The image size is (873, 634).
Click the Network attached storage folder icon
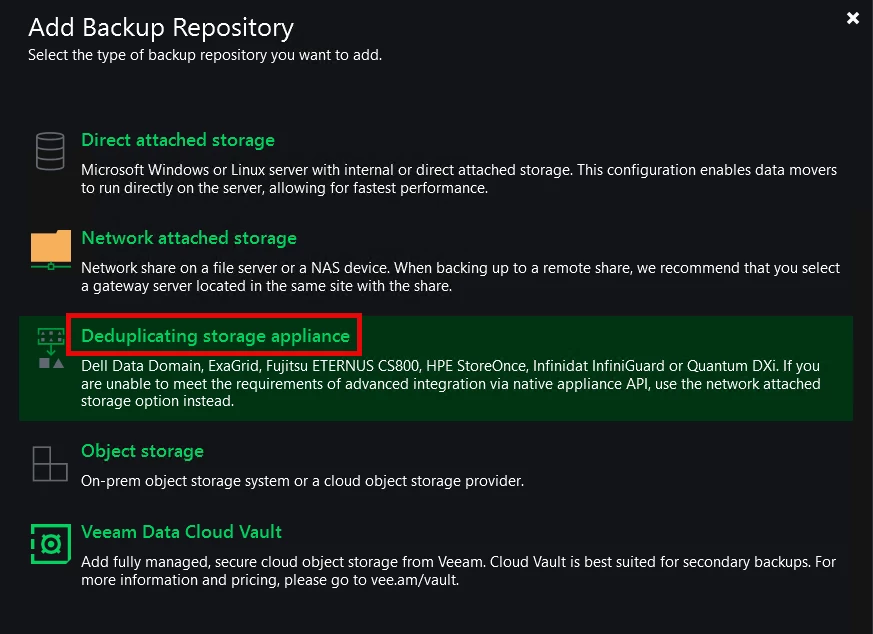coord(50,249)
